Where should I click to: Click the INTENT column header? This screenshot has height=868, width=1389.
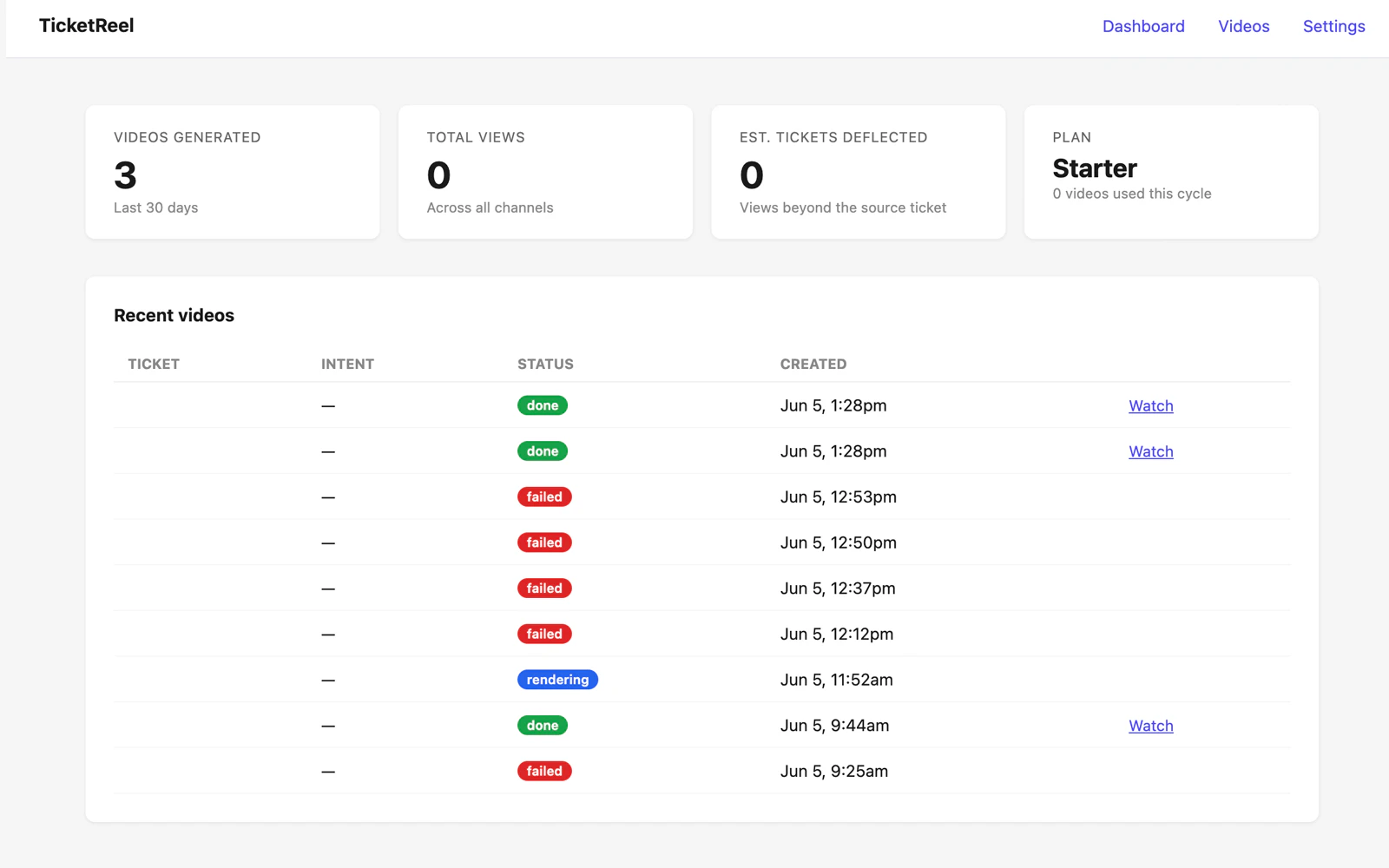click(347, 364)
